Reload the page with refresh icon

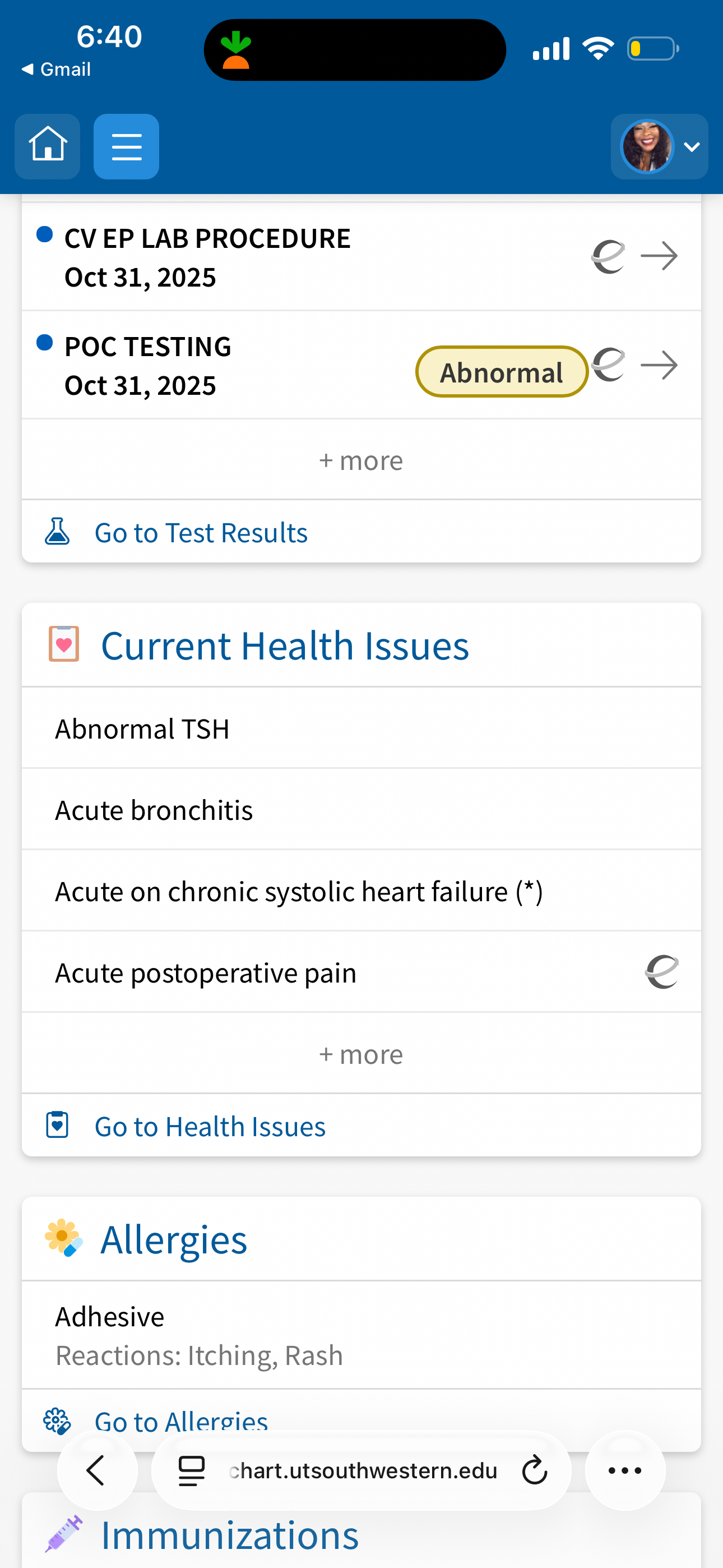(x=534, y=1470)
